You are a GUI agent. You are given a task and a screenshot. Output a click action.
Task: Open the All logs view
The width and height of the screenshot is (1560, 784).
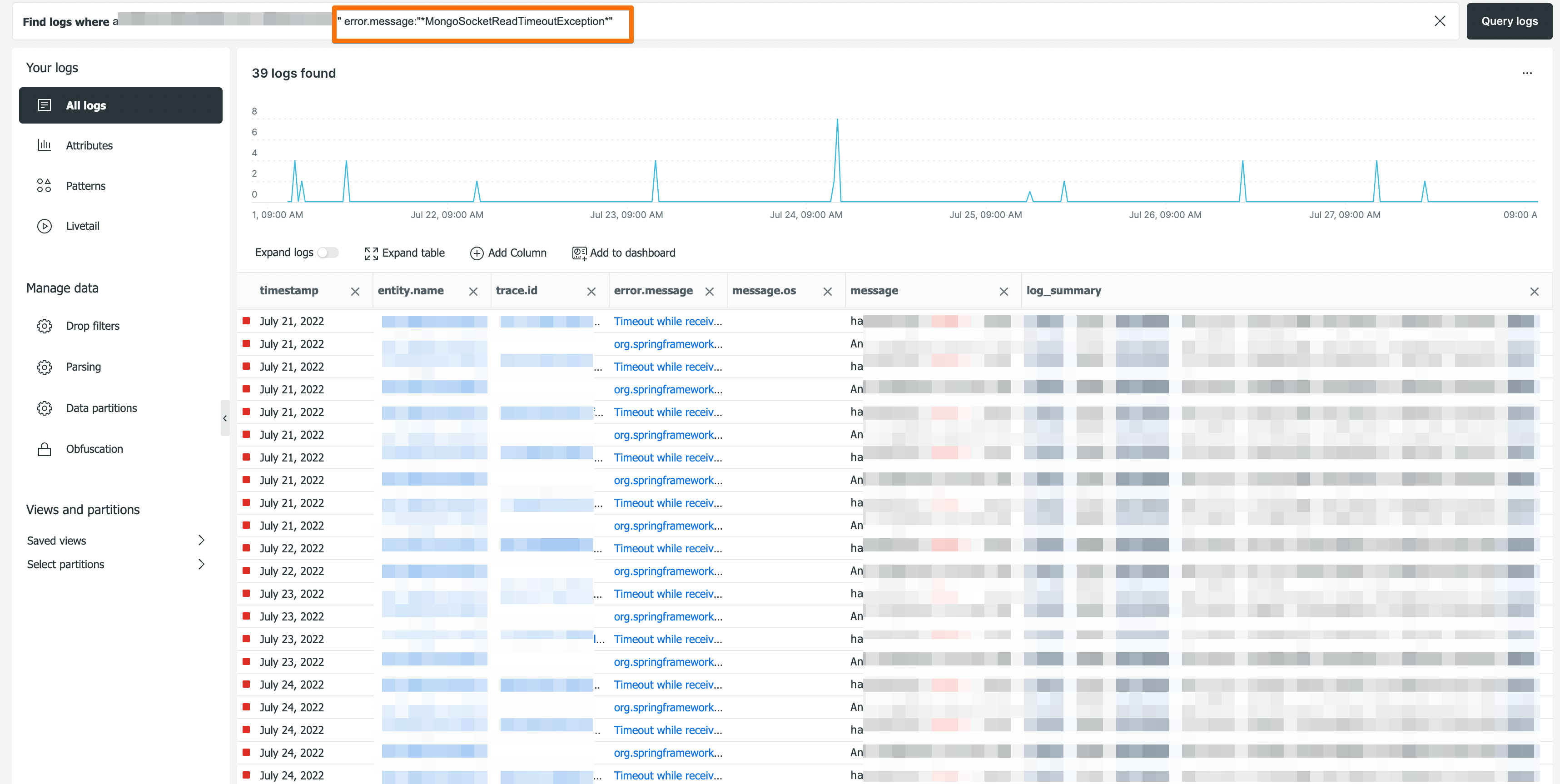(120, 105)
